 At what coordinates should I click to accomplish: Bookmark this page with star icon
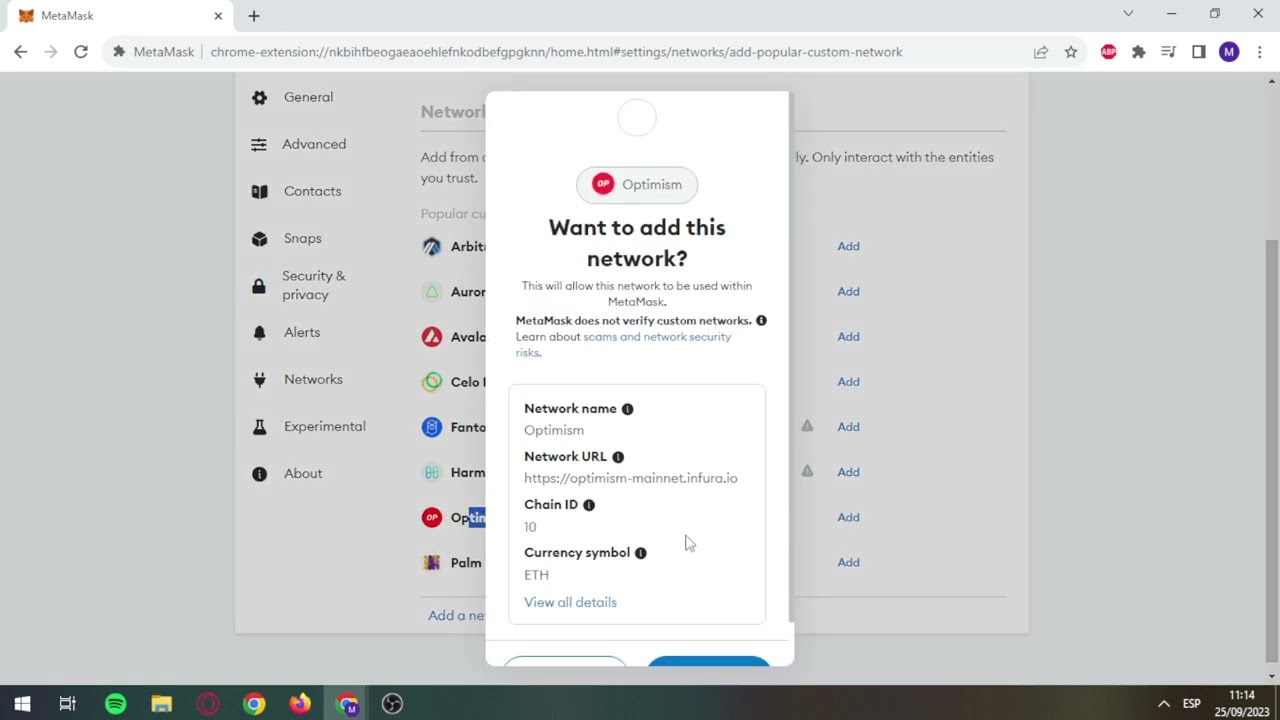click(x=1071, y=52)
